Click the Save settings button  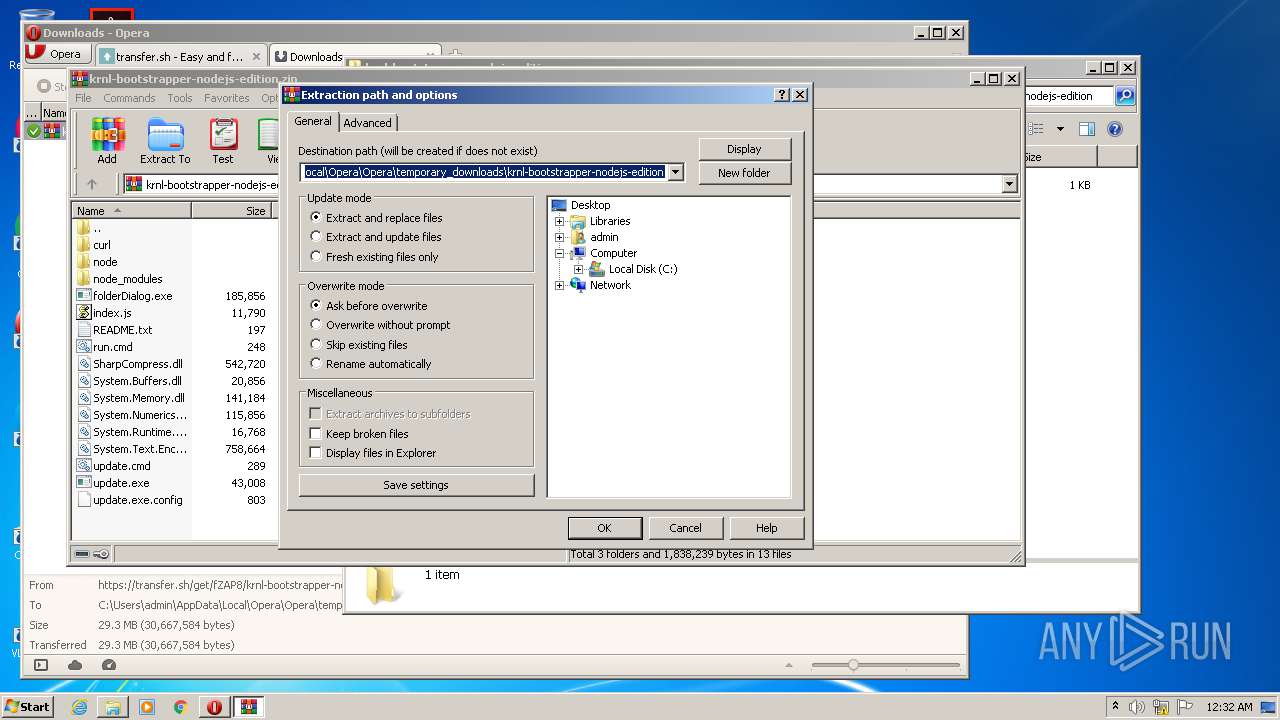click(416, 485)
